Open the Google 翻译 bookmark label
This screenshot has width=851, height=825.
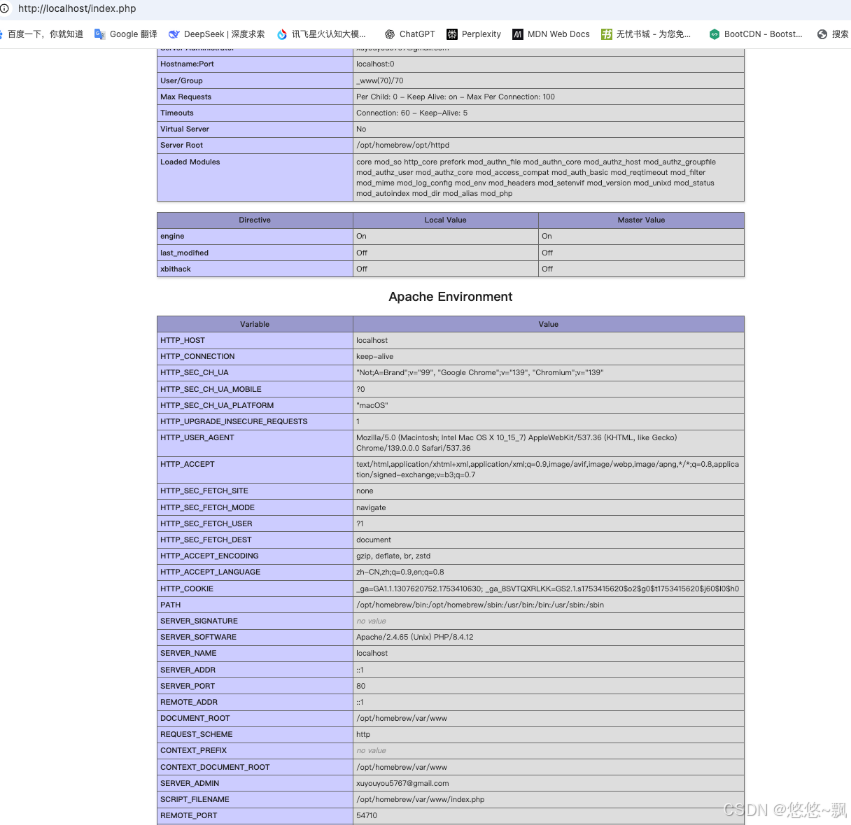coord(134,34)
